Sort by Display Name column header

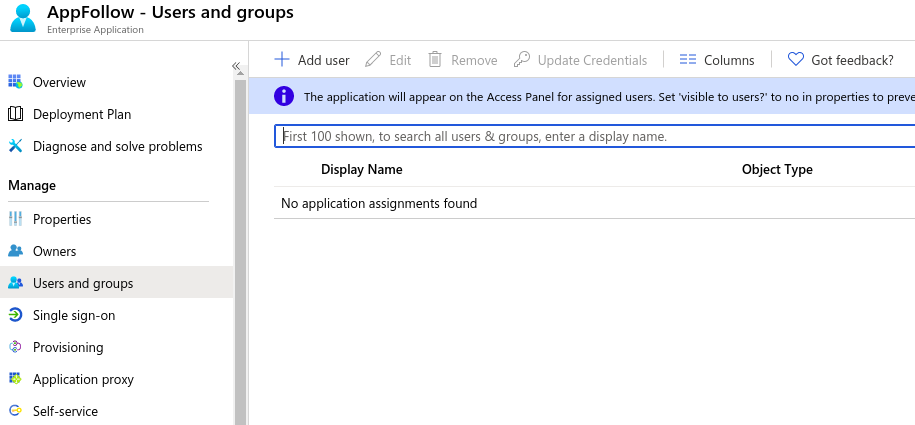coord(361,170)
